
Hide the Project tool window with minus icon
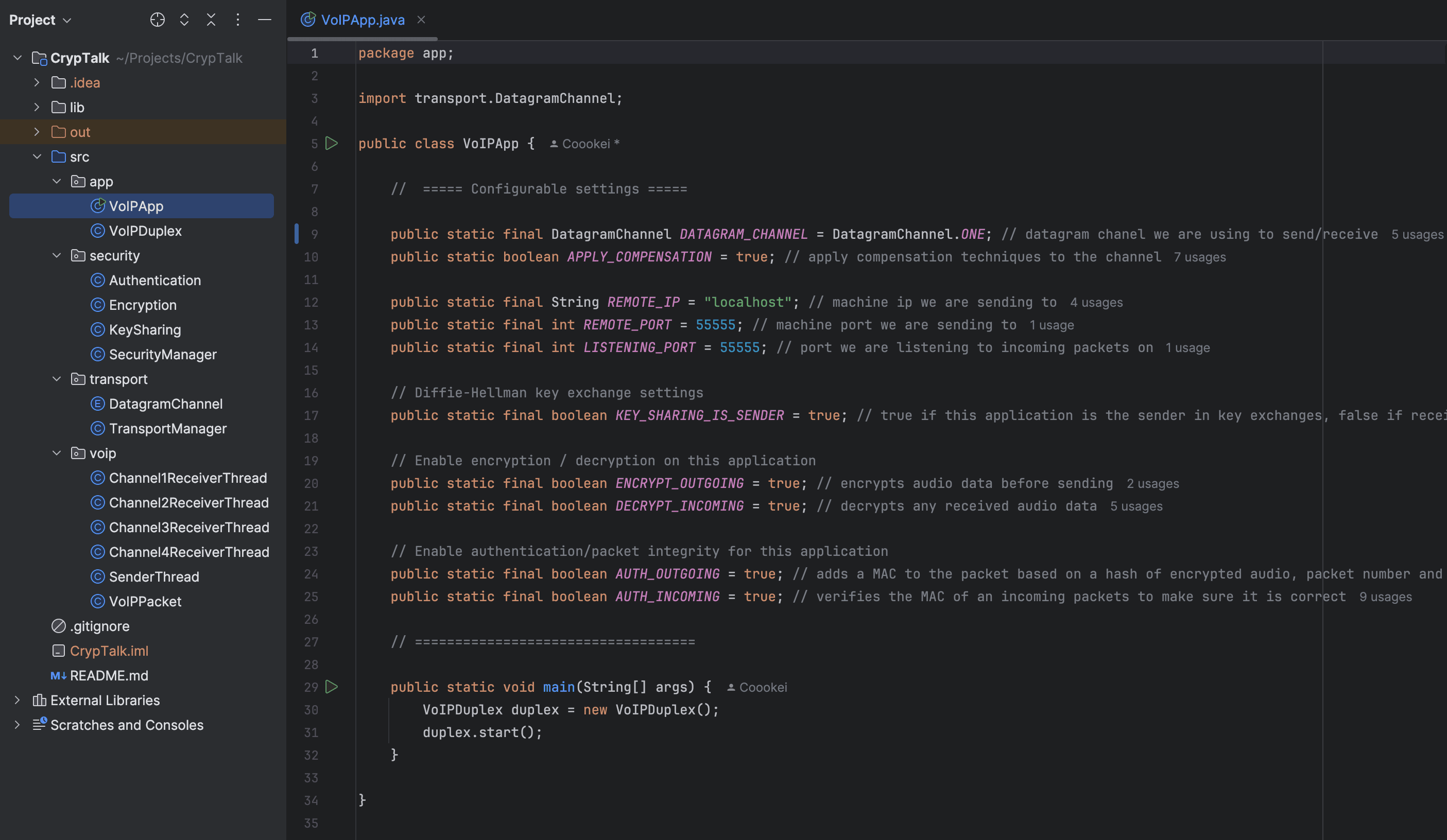(x=265, y=20)
